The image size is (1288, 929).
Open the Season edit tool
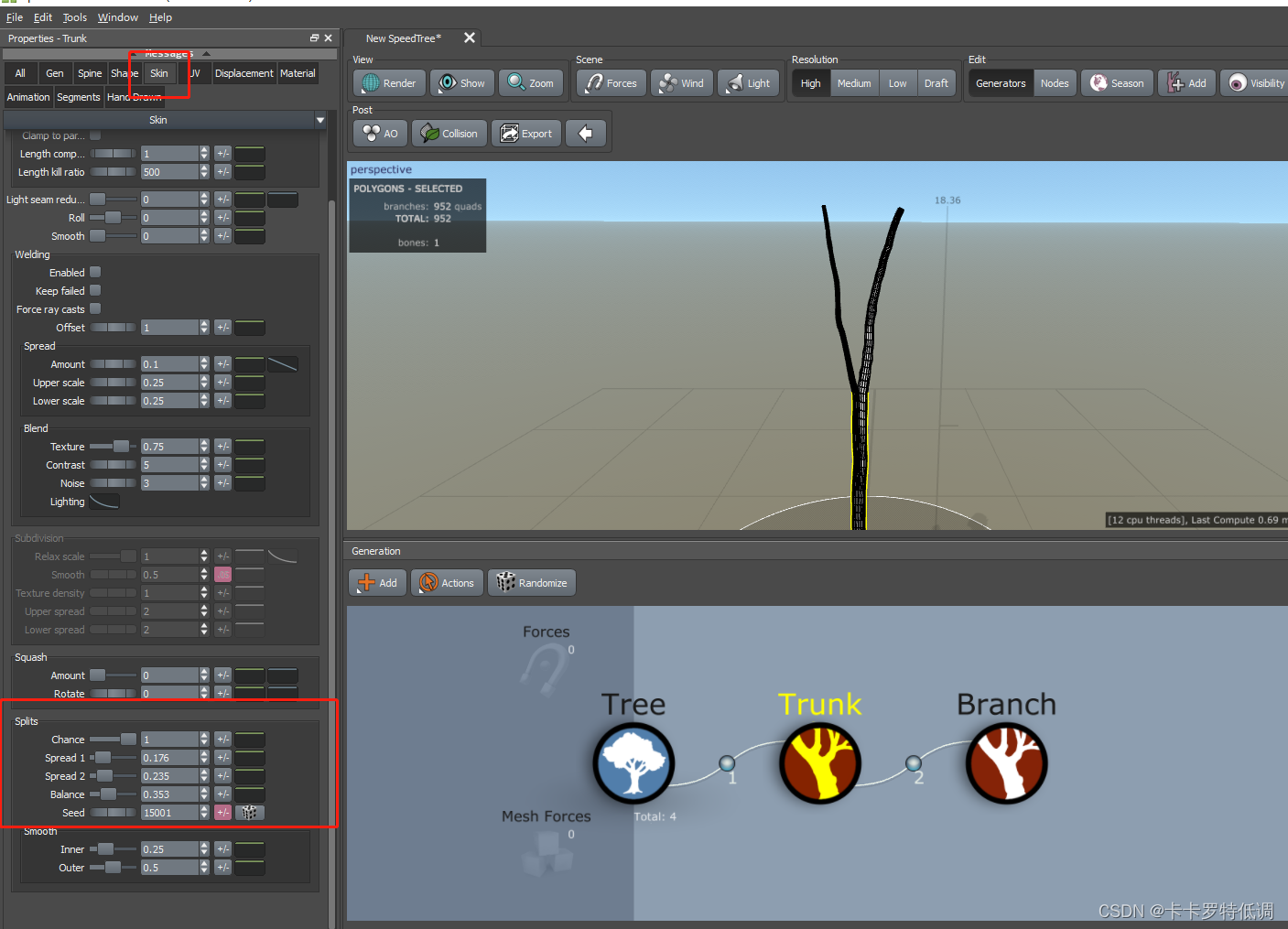(1117, 83)
